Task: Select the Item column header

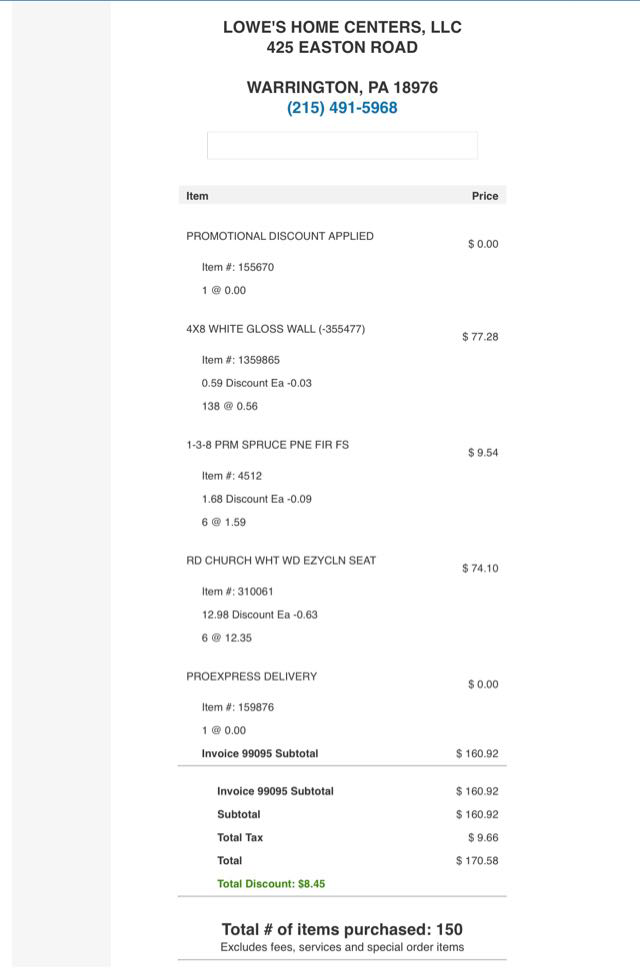Action: (x=197, y=196)
